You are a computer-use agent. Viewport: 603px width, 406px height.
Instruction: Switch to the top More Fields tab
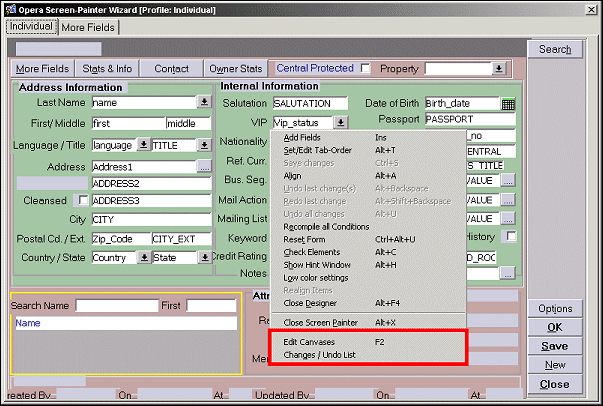point(89,27)
